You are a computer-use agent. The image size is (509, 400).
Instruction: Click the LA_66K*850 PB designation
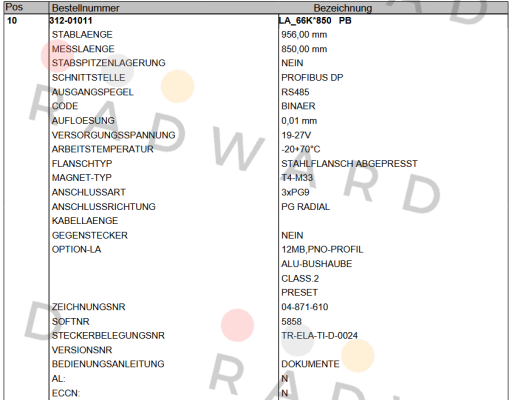tap(315, 21)
